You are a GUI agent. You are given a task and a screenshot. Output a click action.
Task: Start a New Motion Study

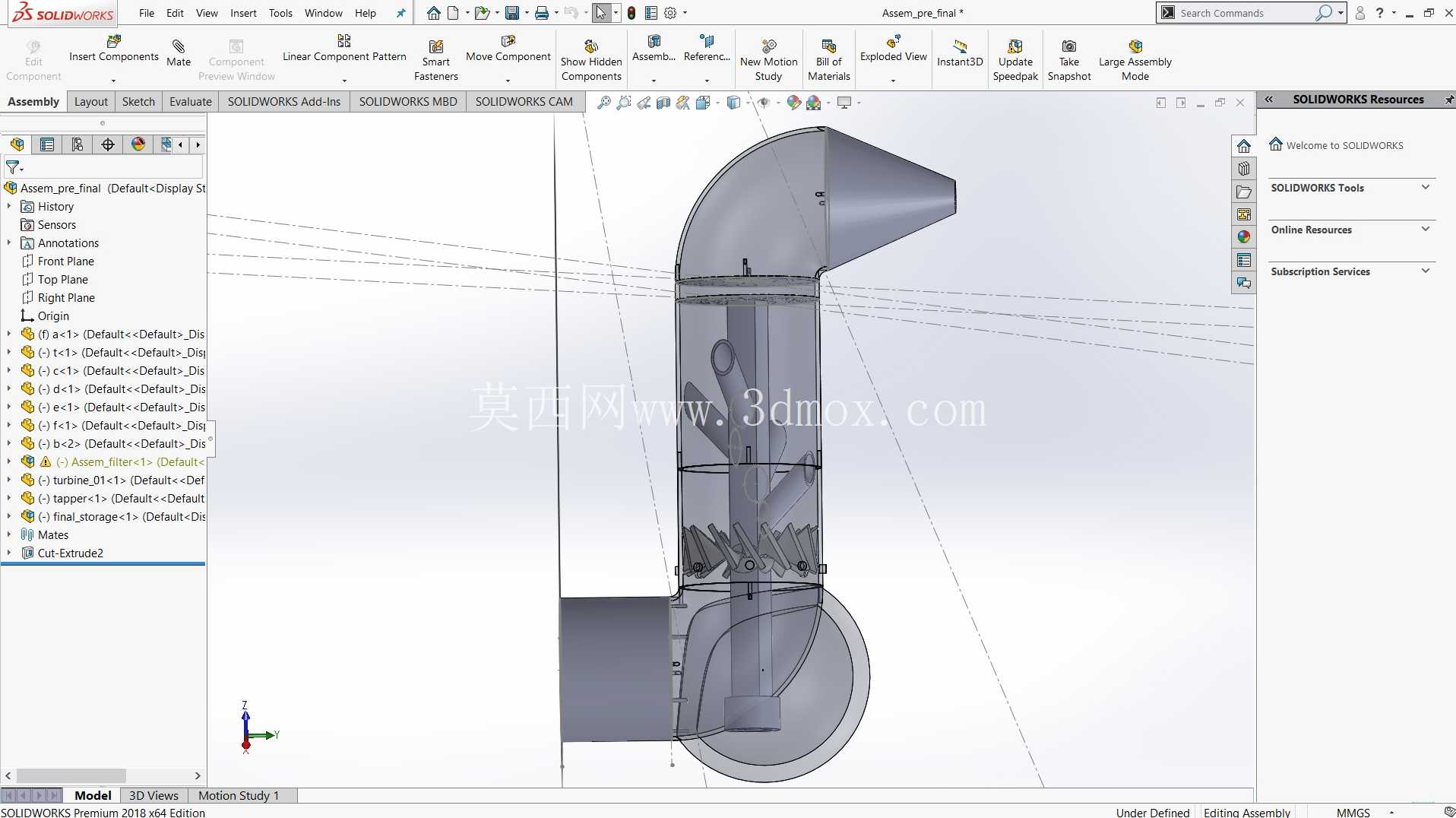pyautogui.click(x=768, y=60)
